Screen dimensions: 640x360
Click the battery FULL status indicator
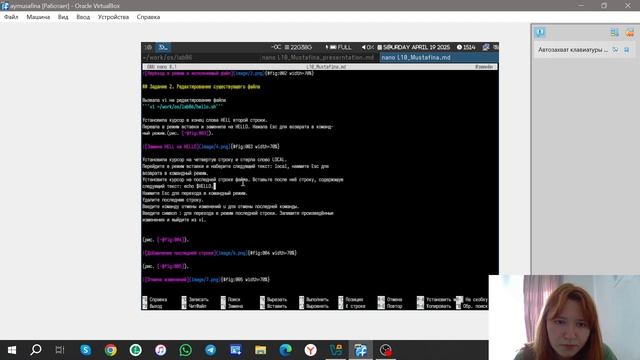pos(338,47)
